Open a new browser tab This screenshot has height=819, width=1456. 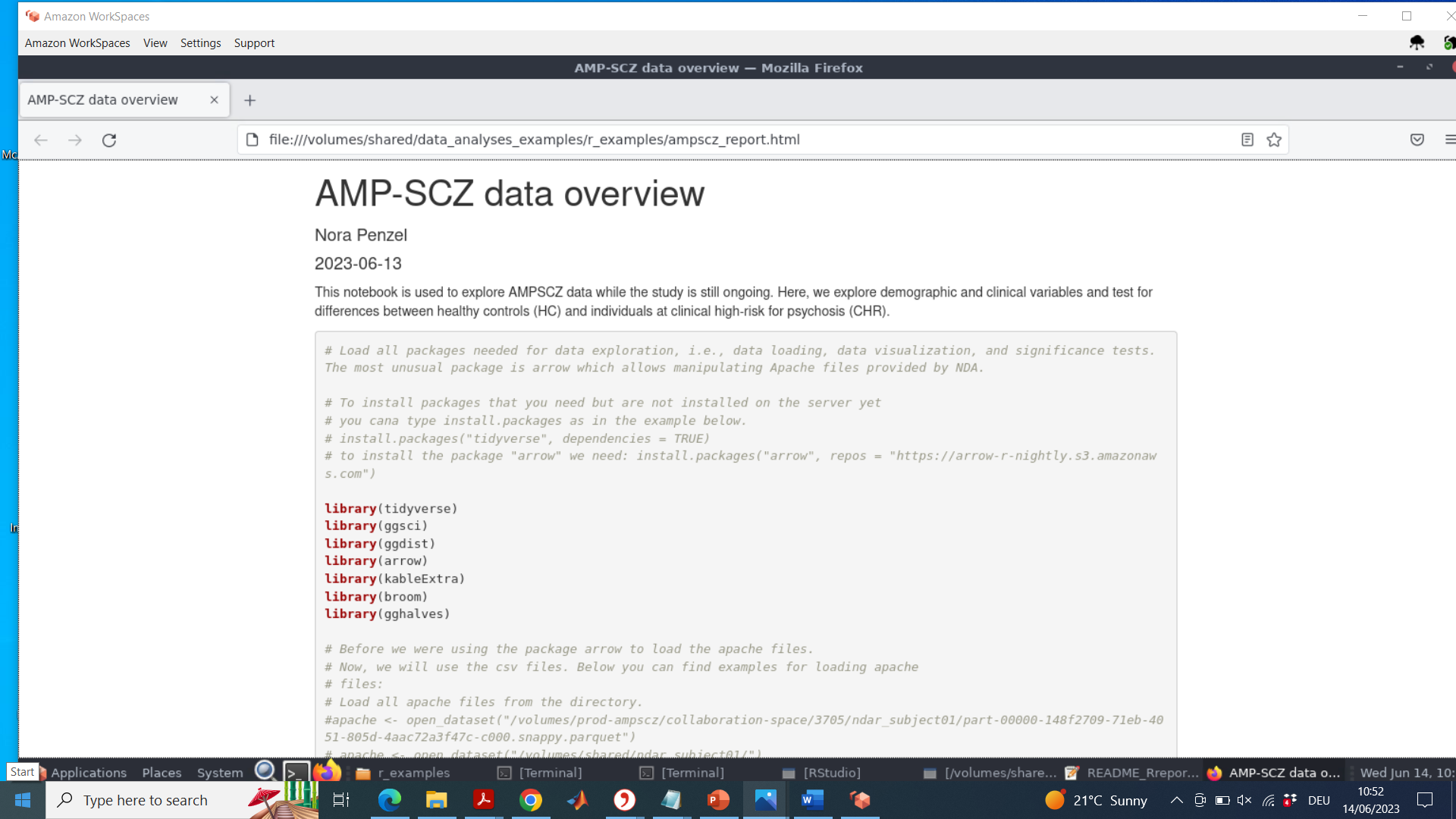[250, 99]
